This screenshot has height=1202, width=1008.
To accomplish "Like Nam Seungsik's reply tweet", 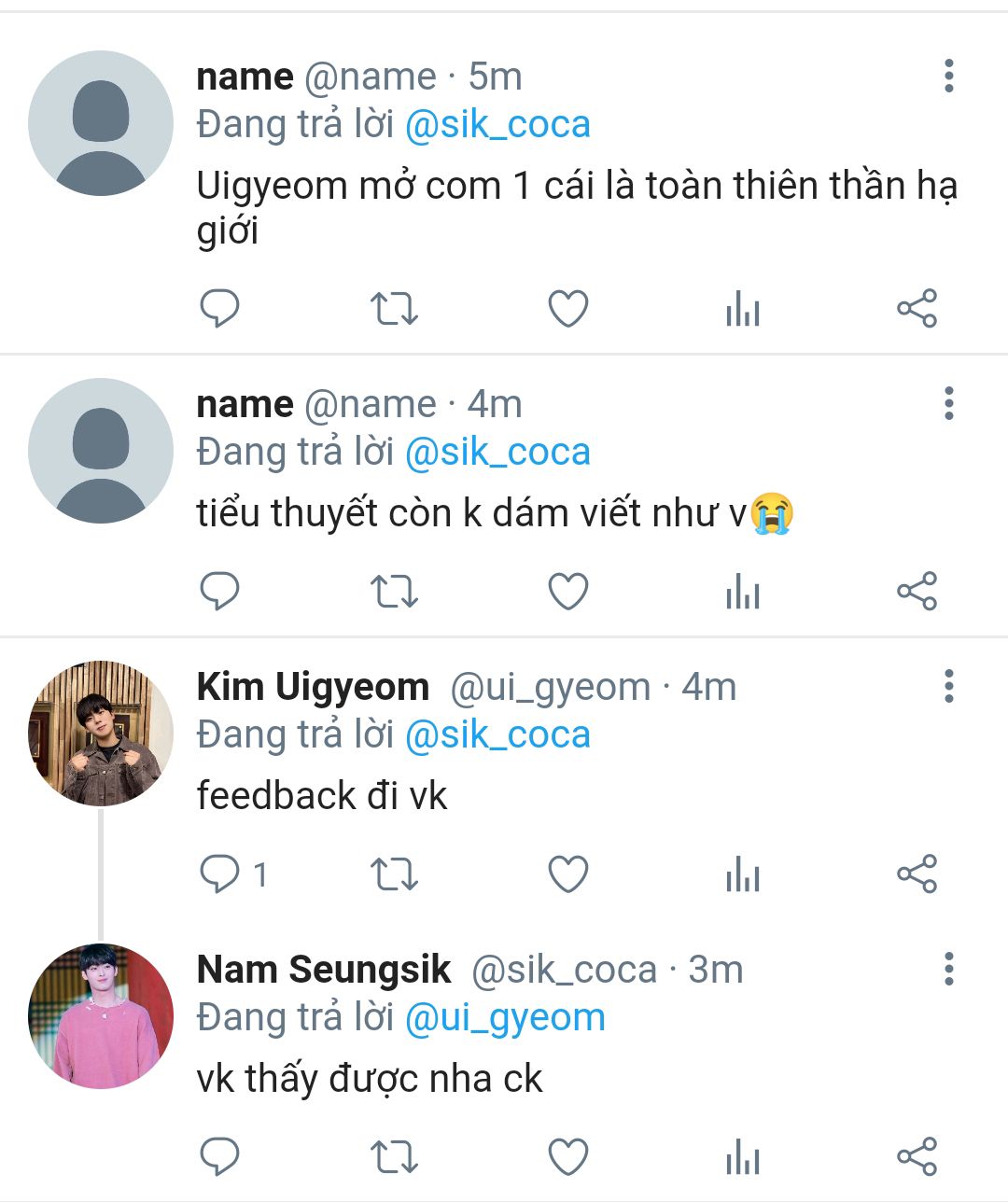I will pos(567,1157).
